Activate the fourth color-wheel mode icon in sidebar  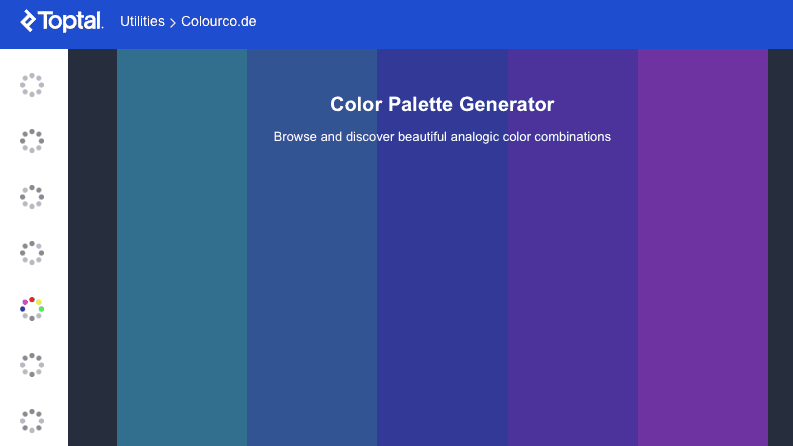click(x=32, y=253)
